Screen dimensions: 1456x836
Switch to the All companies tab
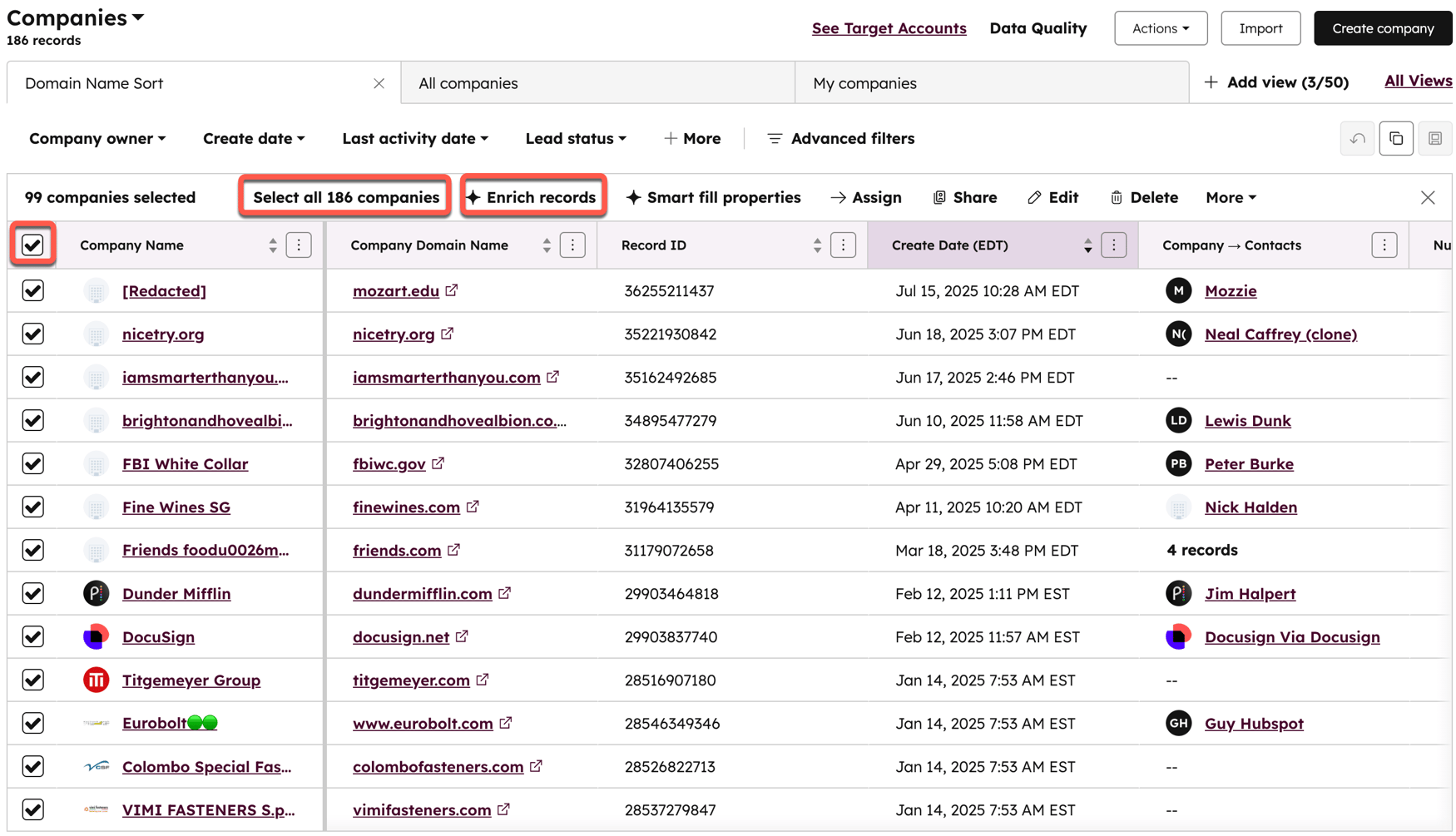468,83
